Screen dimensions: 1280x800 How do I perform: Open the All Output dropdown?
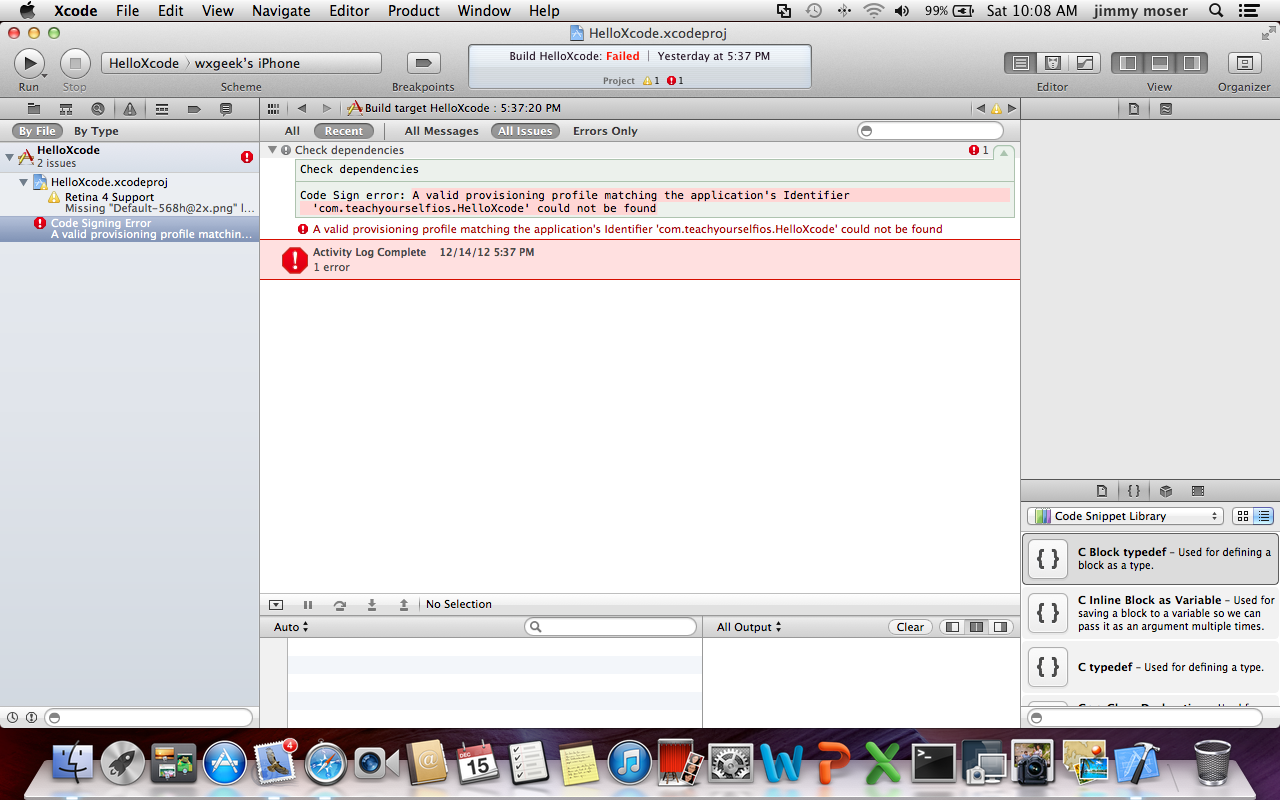pyautogui.click(x=749, y=627)
